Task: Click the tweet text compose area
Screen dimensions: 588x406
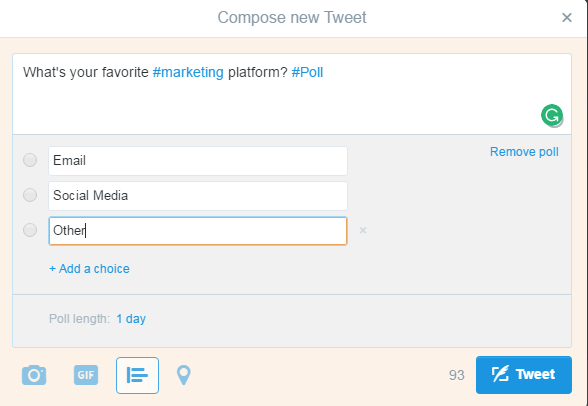Action: pos(292,94)
